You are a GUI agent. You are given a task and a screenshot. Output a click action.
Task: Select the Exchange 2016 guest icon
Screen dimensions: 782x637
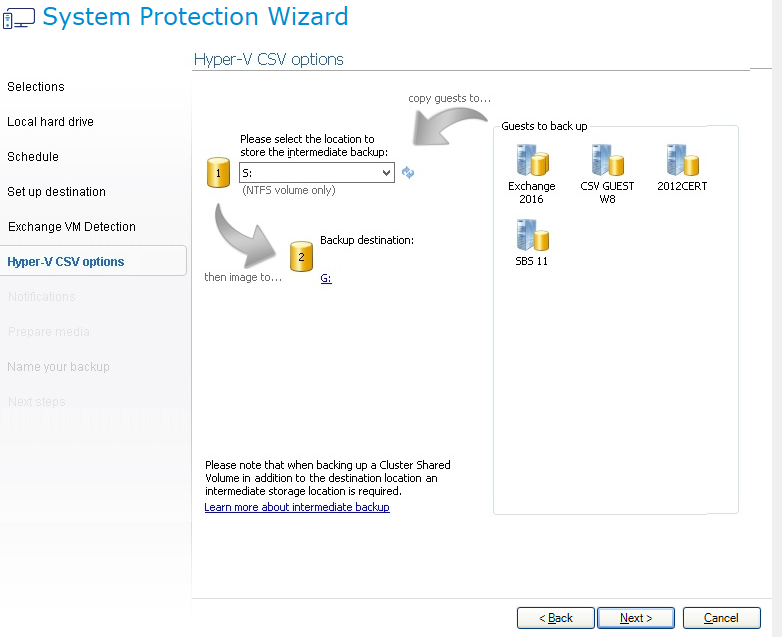point(531,161)
